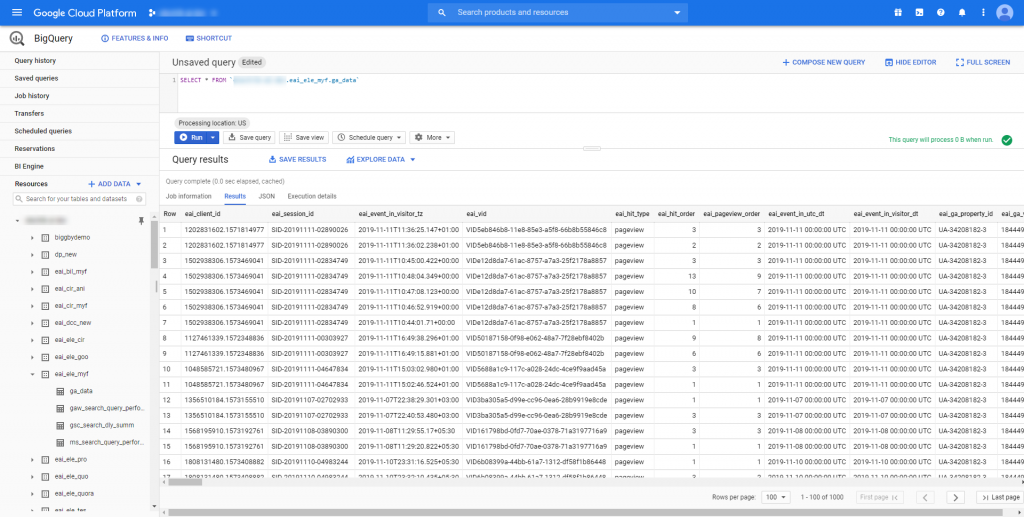The image size is (1024, 517).
Task: Click the free trial gift icon
Action: point(898,12)
